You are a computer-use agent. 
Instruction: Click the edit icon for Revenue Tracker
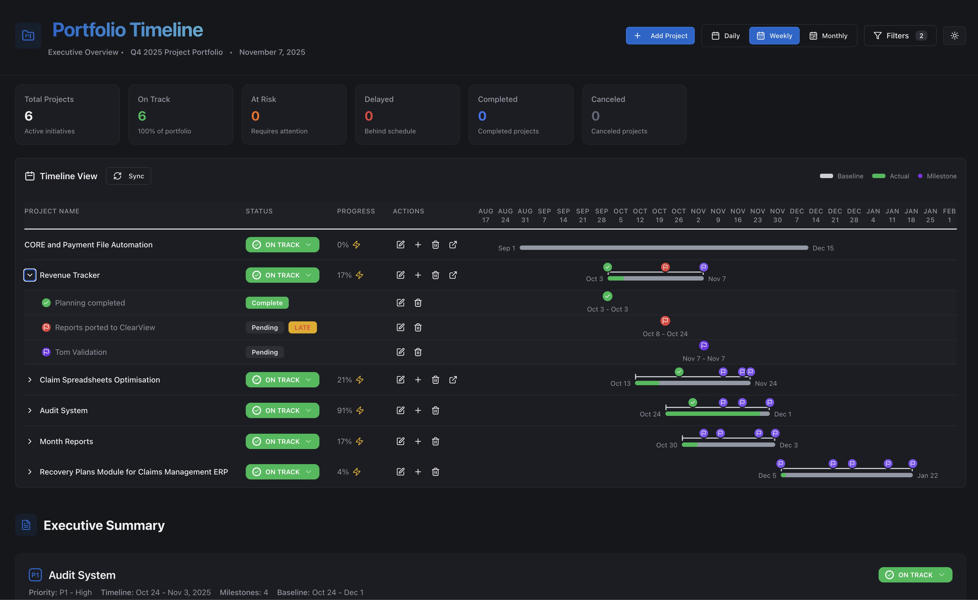click(400, 275)
